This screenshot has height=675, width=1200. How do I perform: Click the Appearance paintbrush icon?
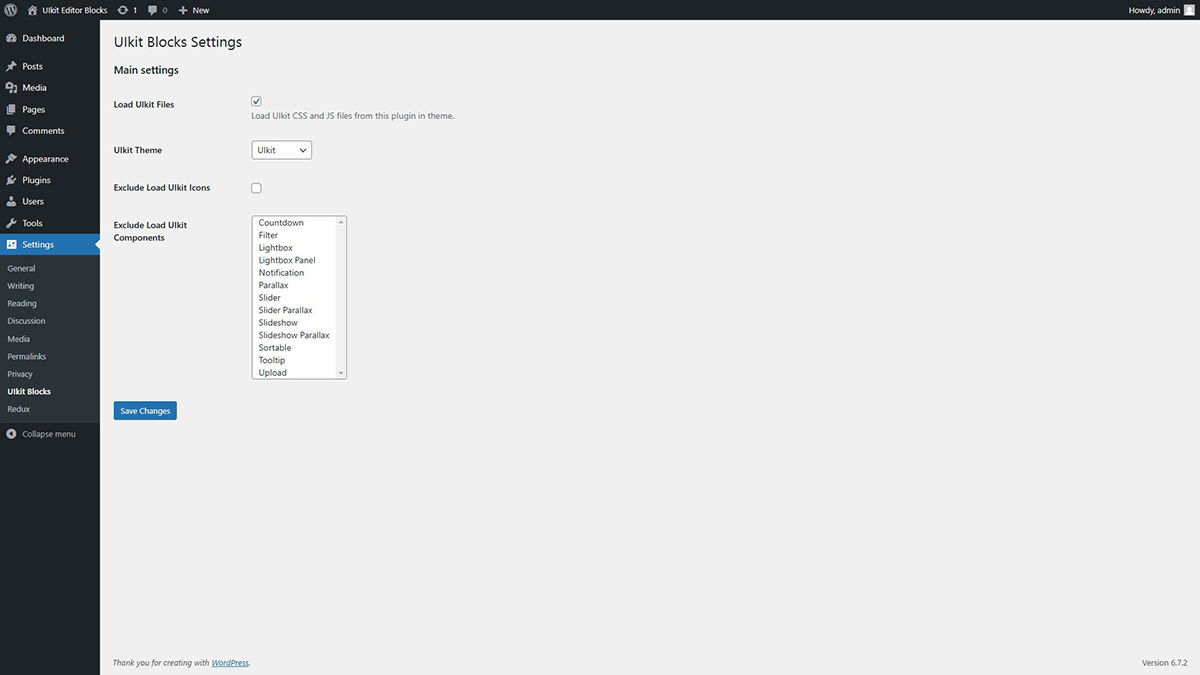11,159
